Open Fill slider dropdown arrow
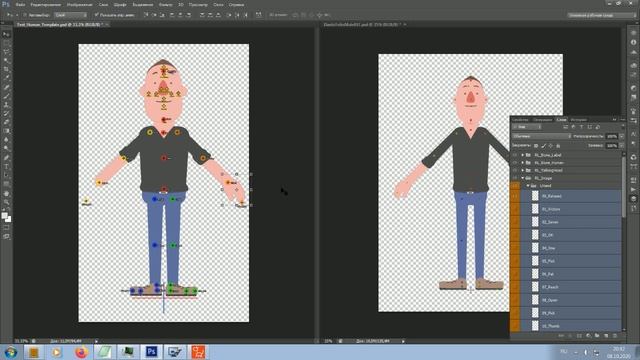The image size is (640, 360). [x=621, y=146]
